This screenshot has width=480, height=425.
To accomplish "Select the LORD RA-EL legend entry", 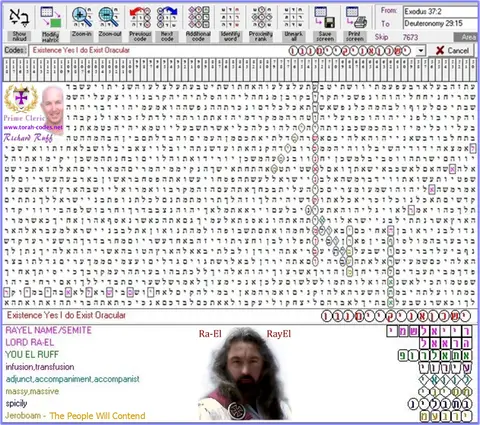I will tap(30, 342).
